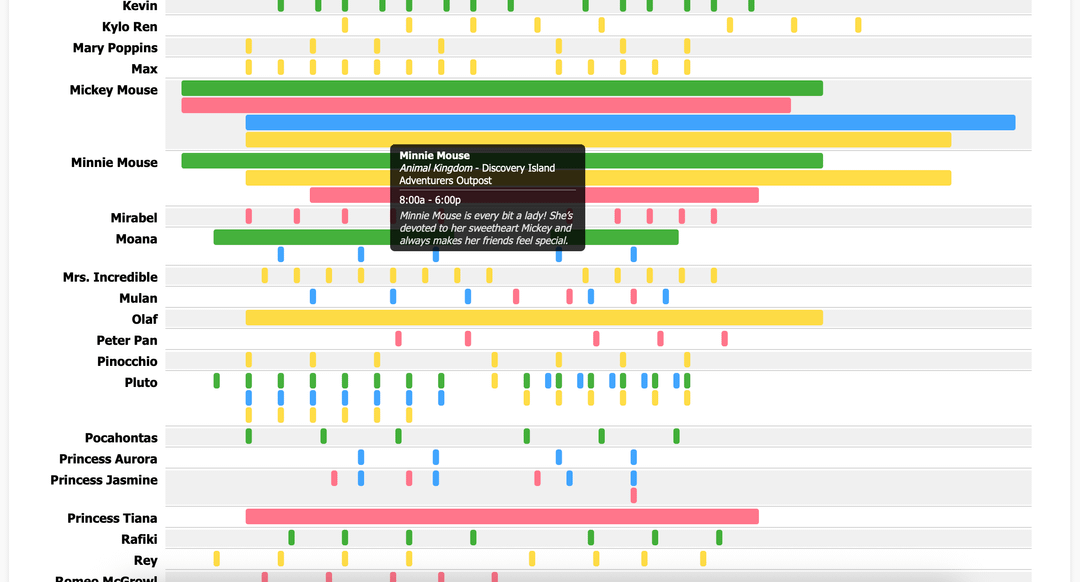
Task: Click Moana's first blue marker
Action: tap(281, 254)
